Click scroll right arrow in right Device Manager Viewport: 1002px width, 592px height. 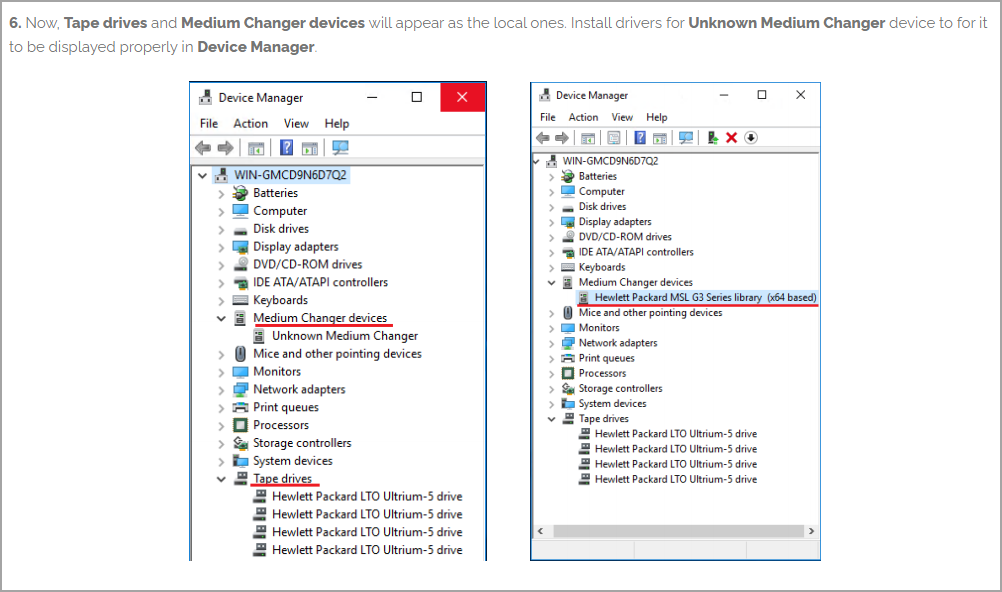click(x=812, y=531)
